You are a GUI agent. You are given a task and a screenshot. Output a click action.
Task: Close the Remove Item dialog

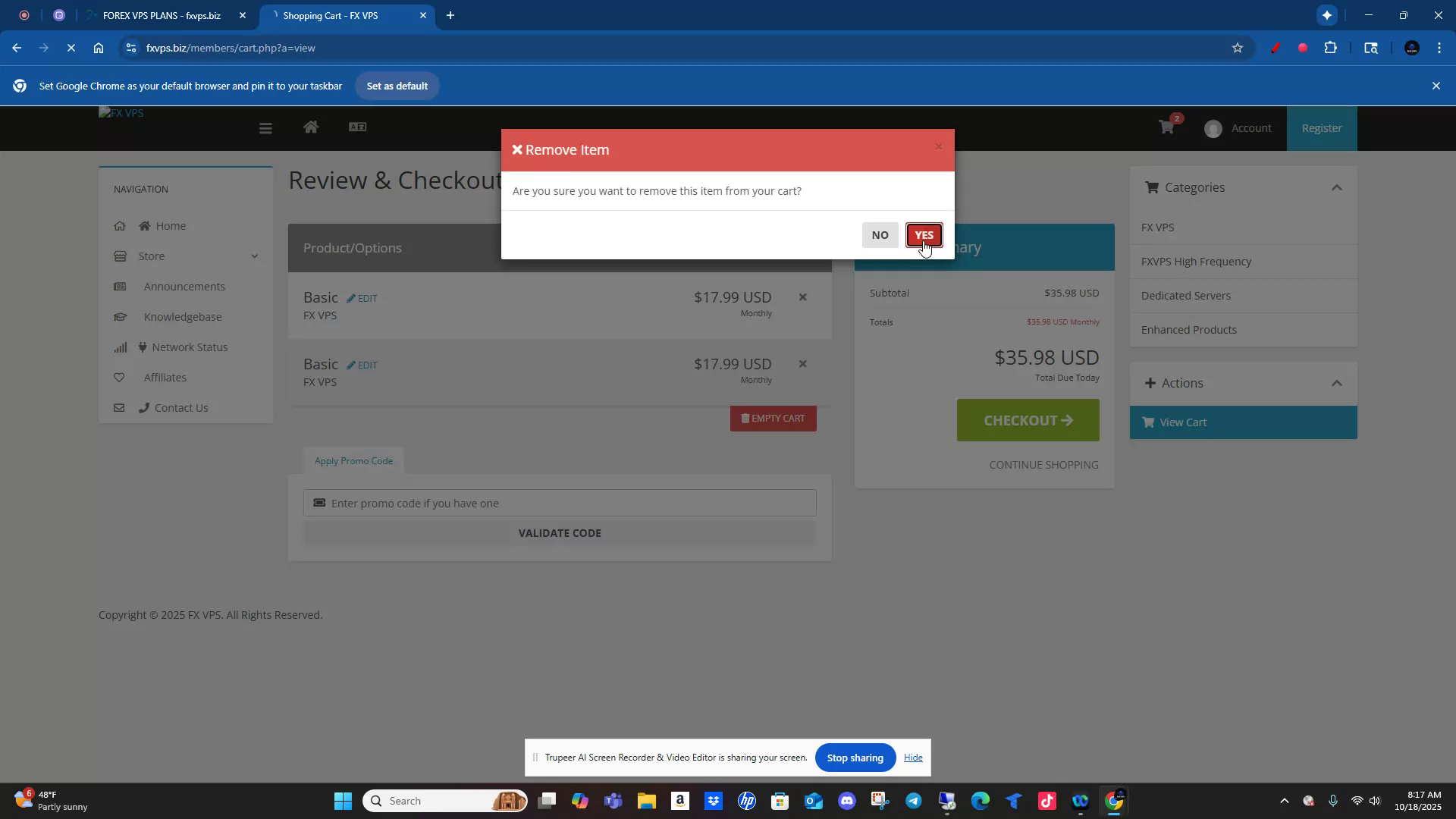click(939, 146)
